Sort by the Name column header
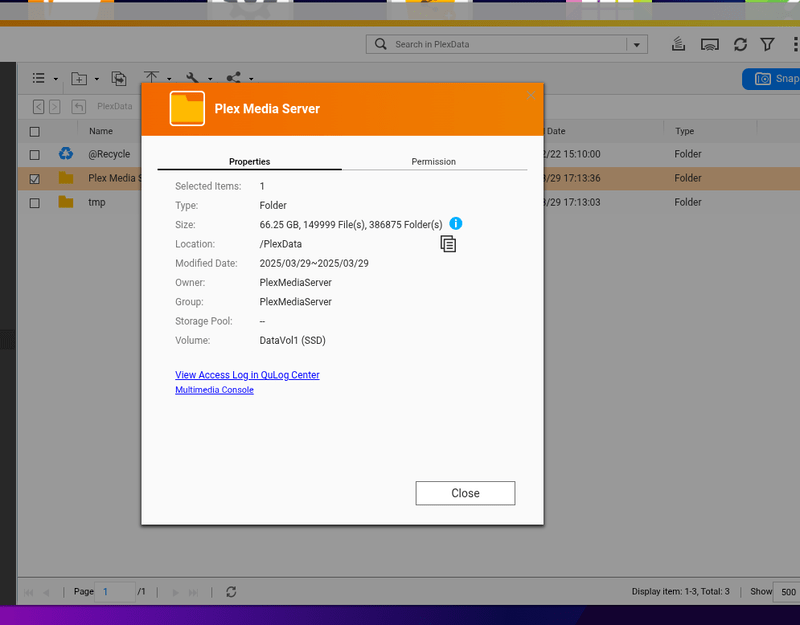This screenshot has height=625, width=800. click(101, 131)
